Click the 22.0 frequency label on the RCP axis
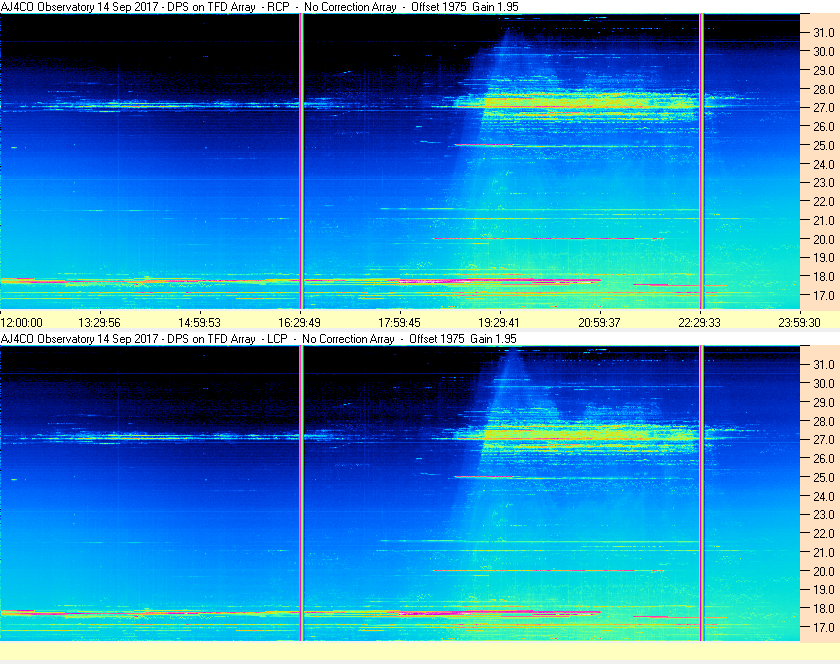This screenshot has width=840, height=664. coord(824,202)
